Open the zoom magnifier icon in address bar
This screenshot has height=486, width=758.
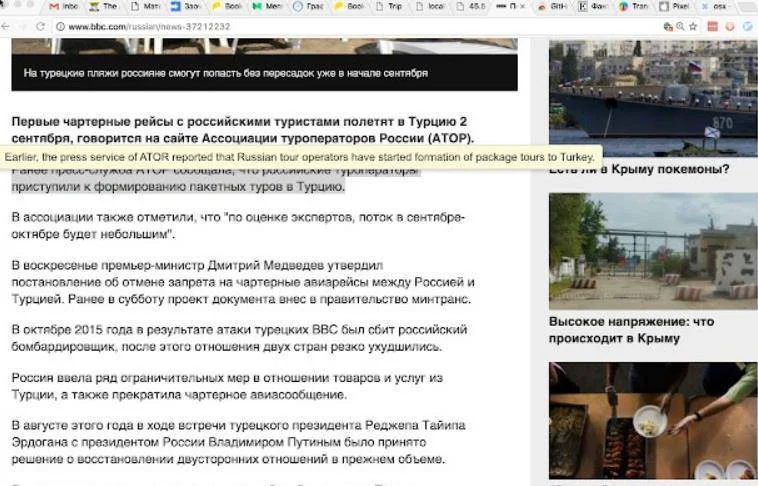click(680, 27)
